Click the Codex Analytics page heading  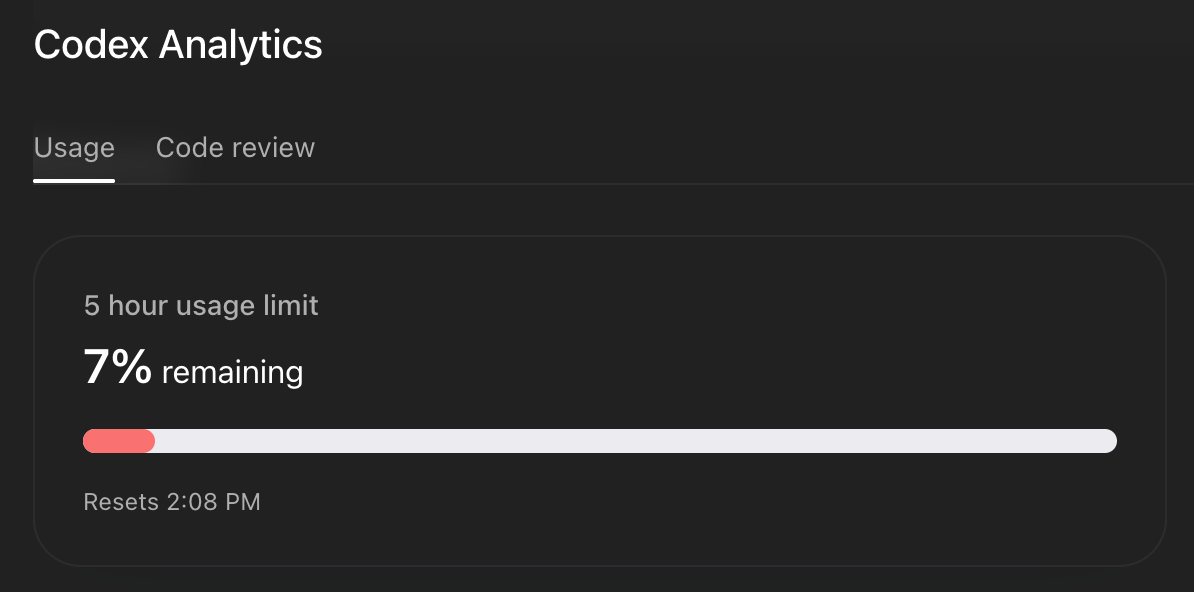click(178, 45)
